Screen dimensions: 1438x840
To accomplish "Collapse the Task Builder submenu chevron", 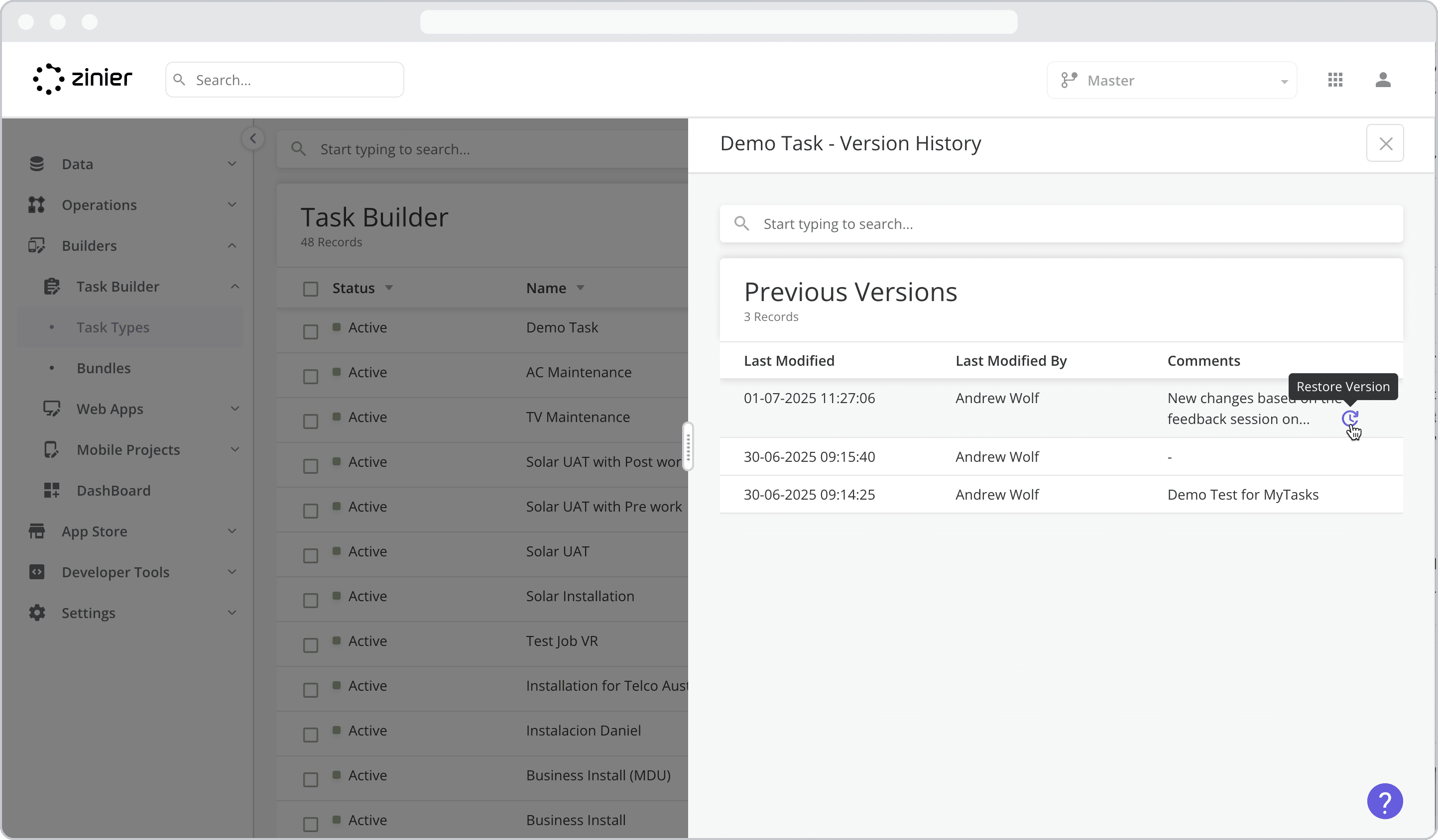I will coord(235,286).
